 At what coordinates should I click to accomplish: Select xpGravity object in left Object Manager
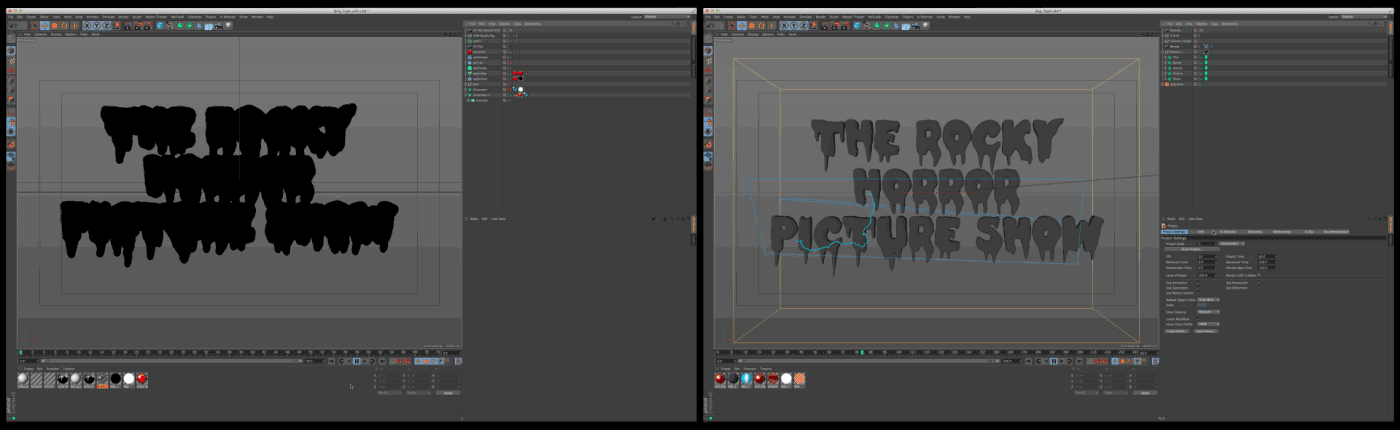point(480,68)
